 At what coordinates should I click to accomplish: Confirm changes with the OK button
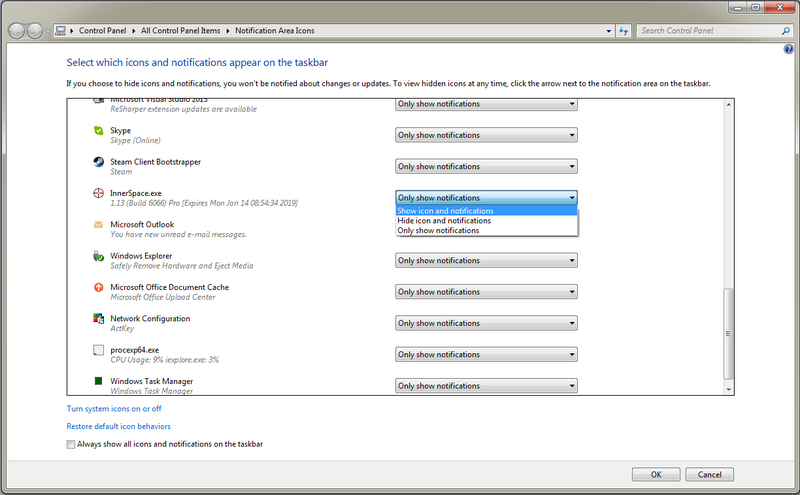[656, 475]
